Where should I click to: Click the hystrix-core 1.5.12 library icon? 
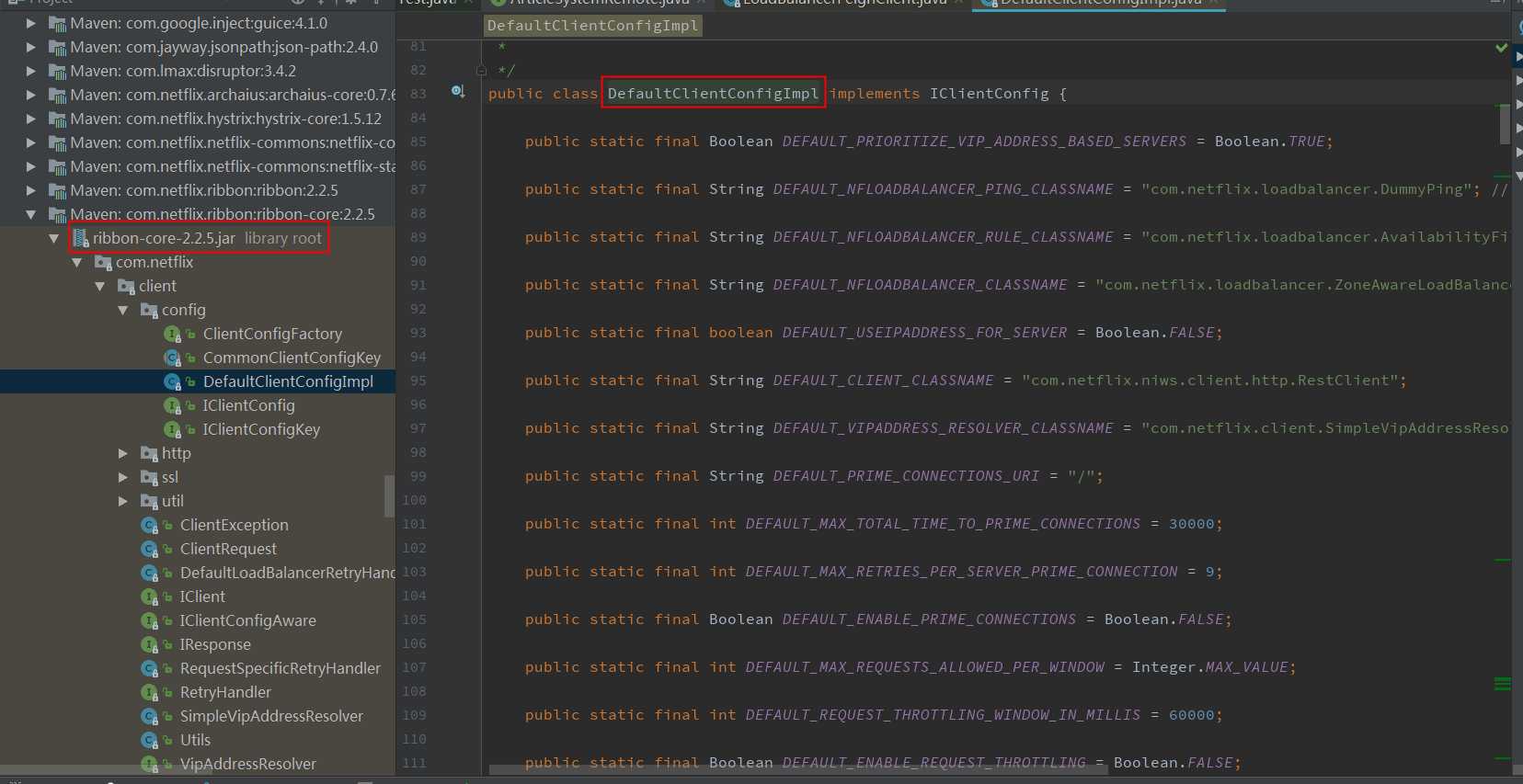[x=57, y=119]
